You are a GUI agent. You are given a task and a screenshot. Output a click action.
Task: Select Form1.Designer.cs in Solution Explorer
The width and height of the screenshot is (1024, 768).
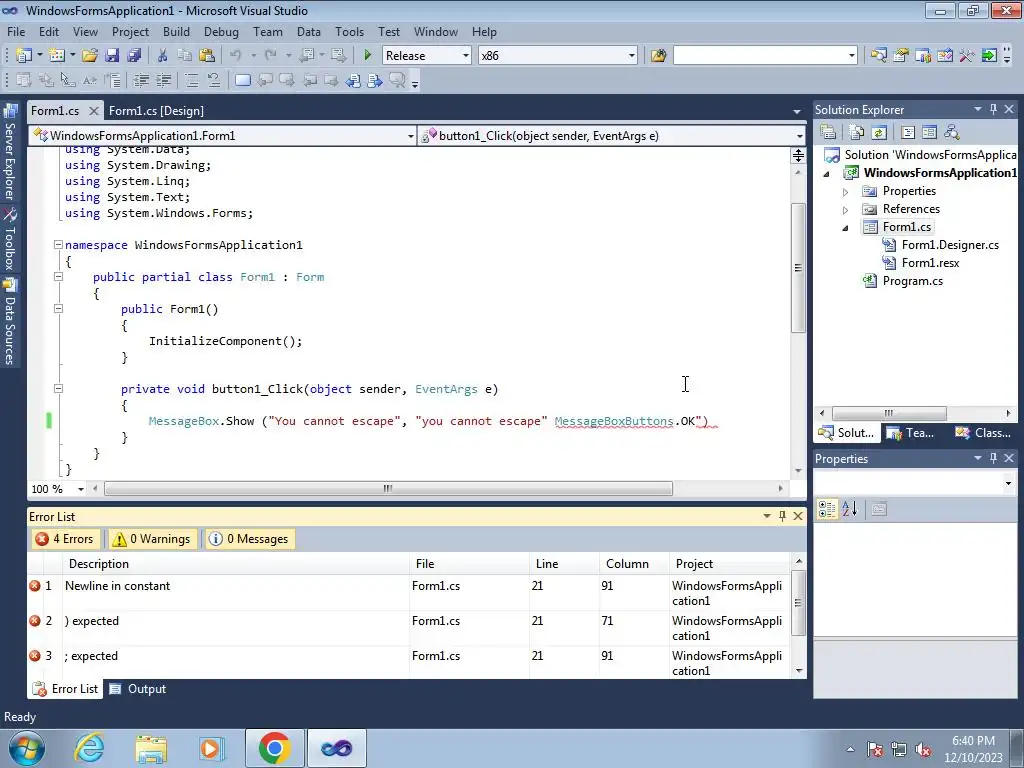(950, 245)
